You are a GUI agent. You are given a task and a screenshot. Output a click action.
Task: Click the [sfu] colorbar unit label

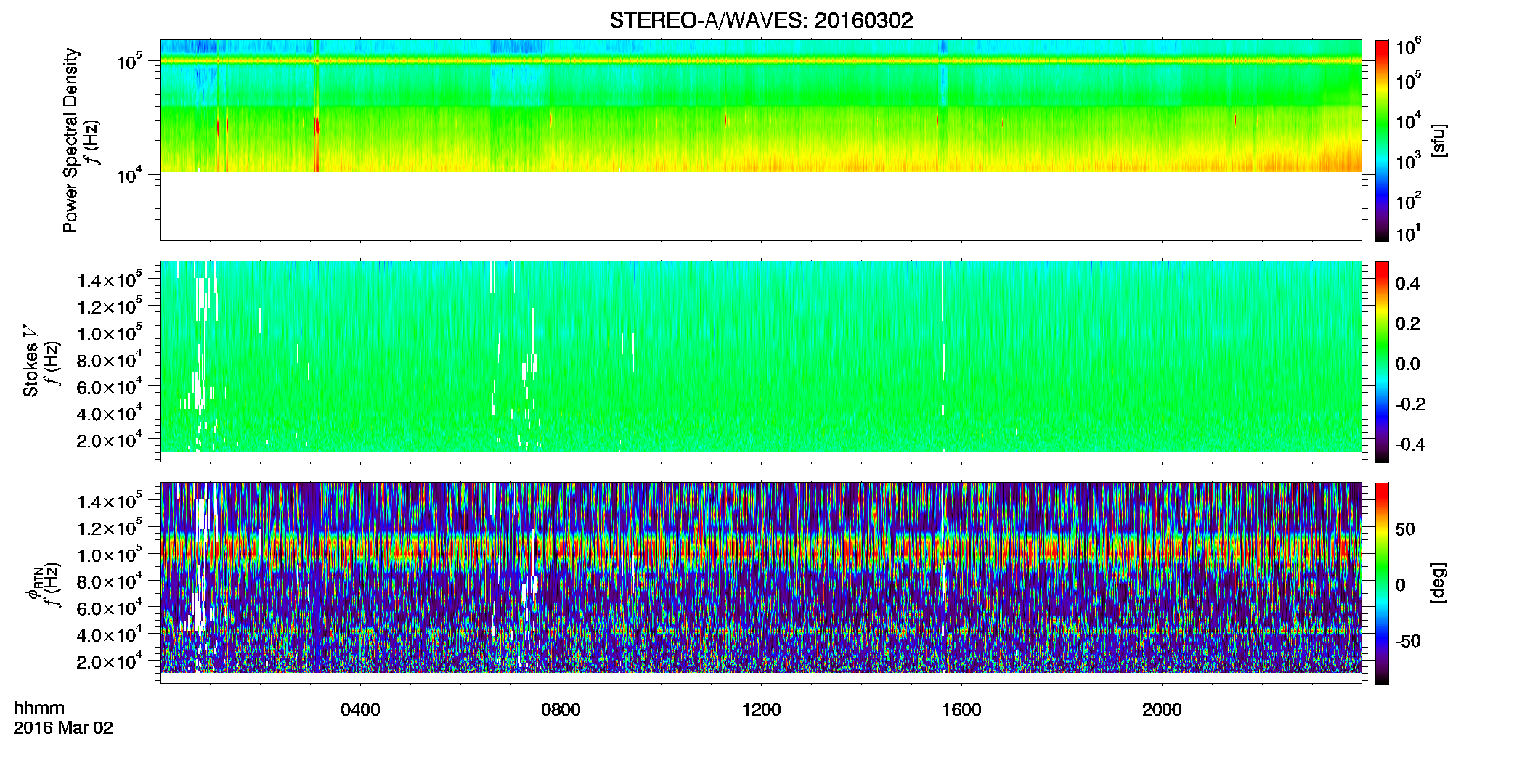pos(1439,140)
